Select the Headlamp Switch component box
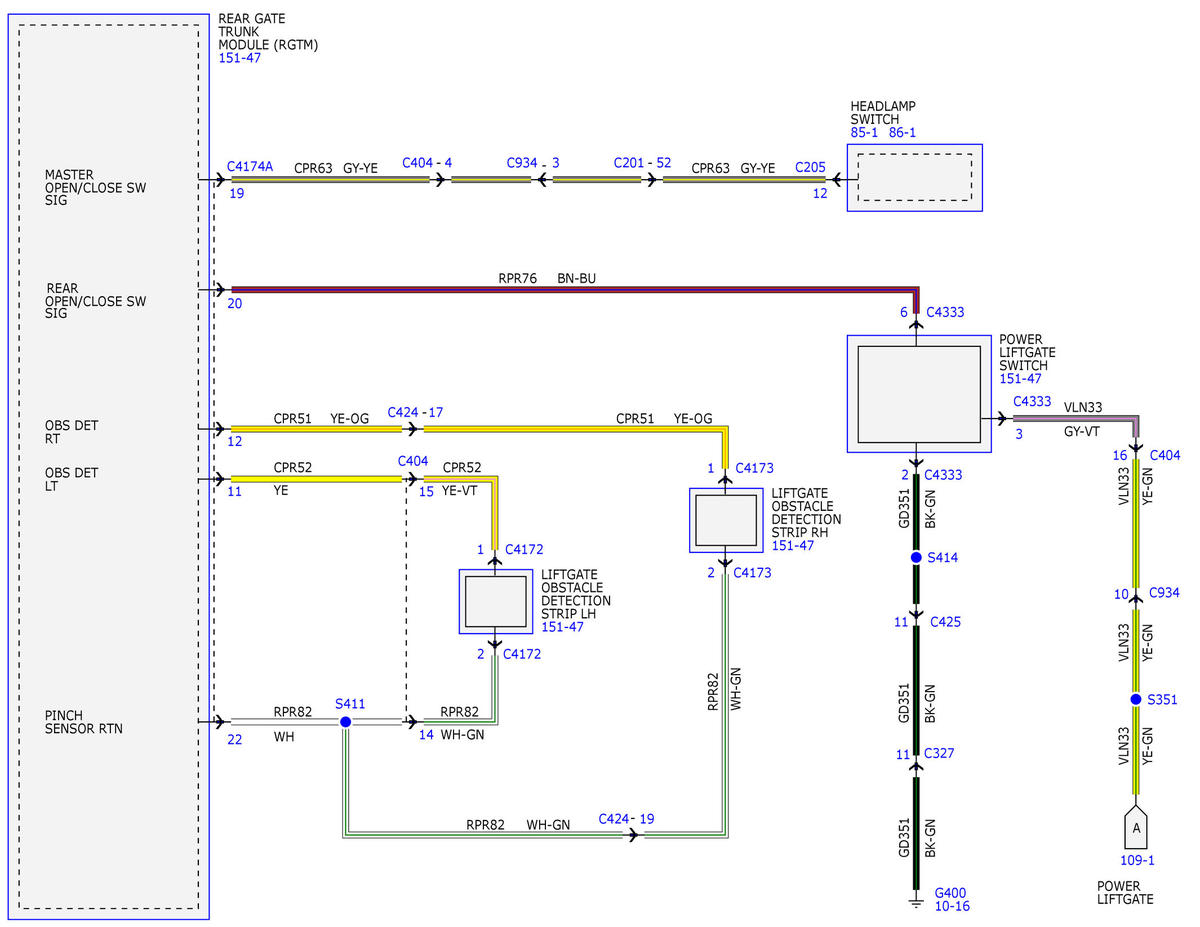Screen dimensions: 1200x927 coord(915,177)
